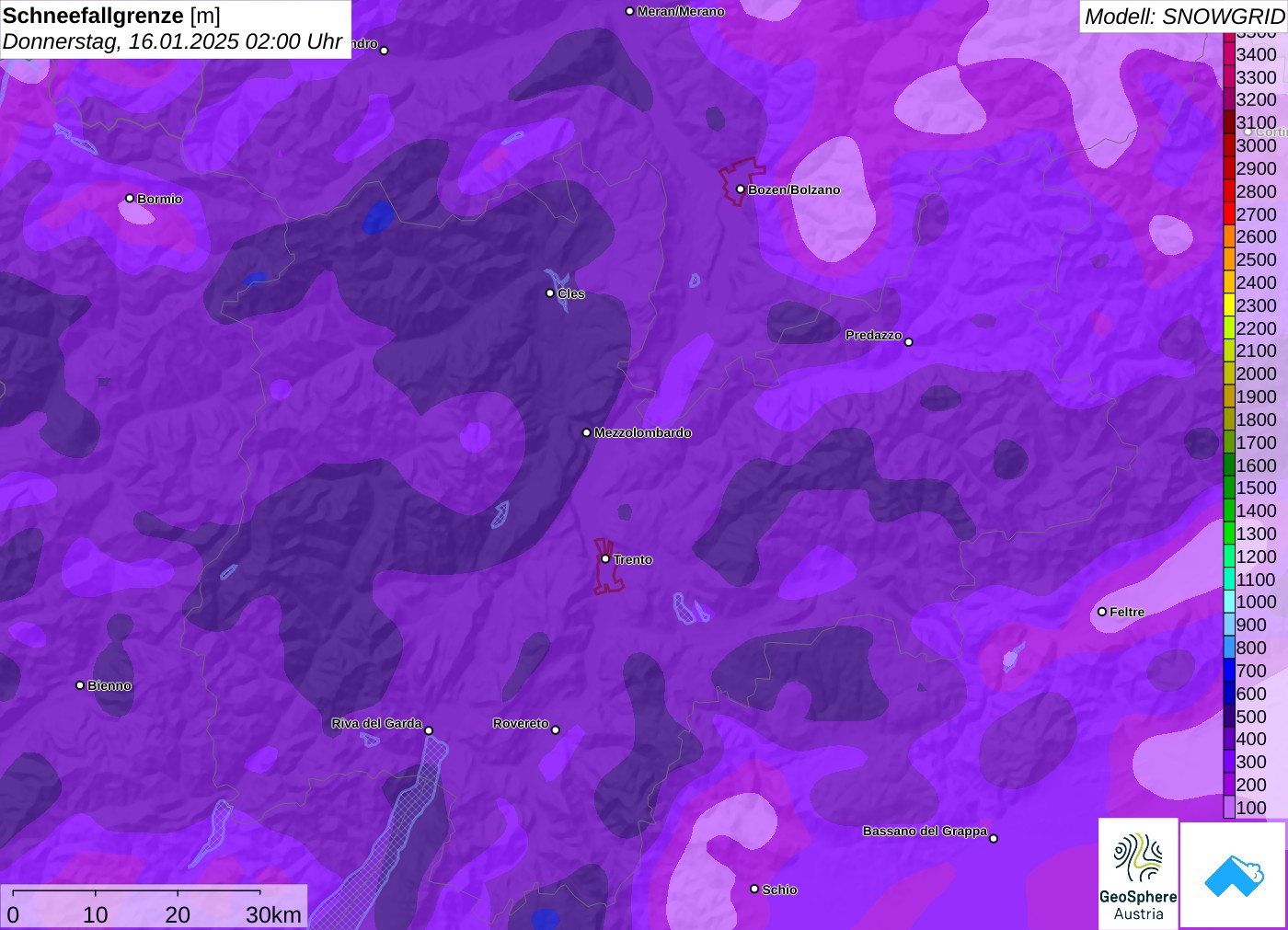Click the 'Modell: SNOWGRID' label

(x=1184, y=17)
